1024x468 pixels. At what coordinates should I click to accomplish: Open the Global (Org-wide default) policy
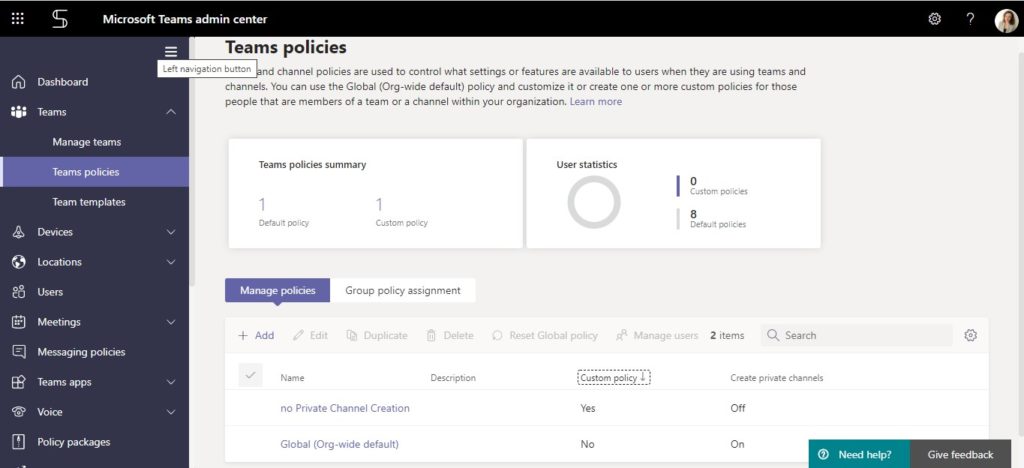pyautogui.click(x=340, y=444)
